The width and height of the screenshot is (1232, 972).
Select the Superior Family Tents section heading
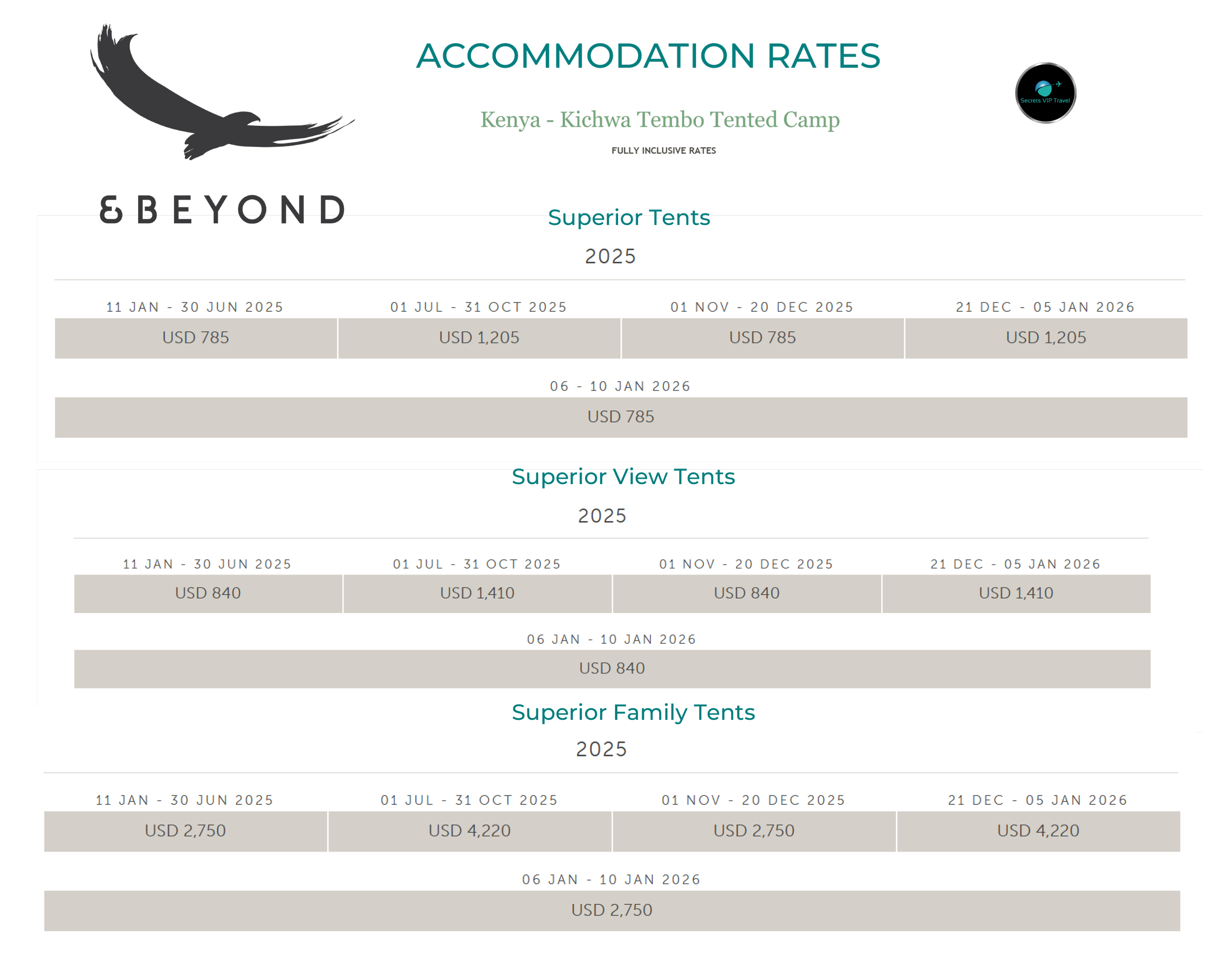[x=633, y=713]
